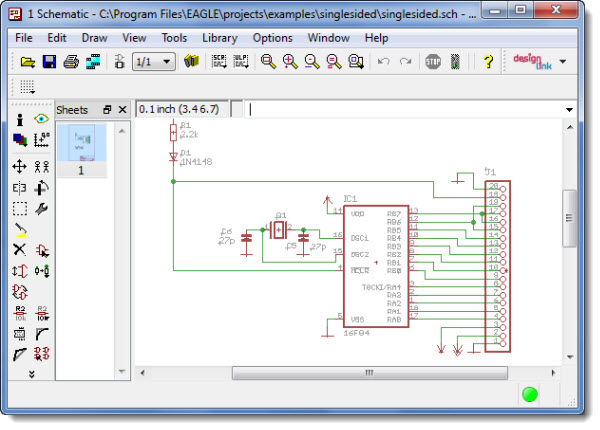Viewport: 600px width, 430px height.
Task: Select the Move tool in left toolbar
Action: click(x=19, y=165)
